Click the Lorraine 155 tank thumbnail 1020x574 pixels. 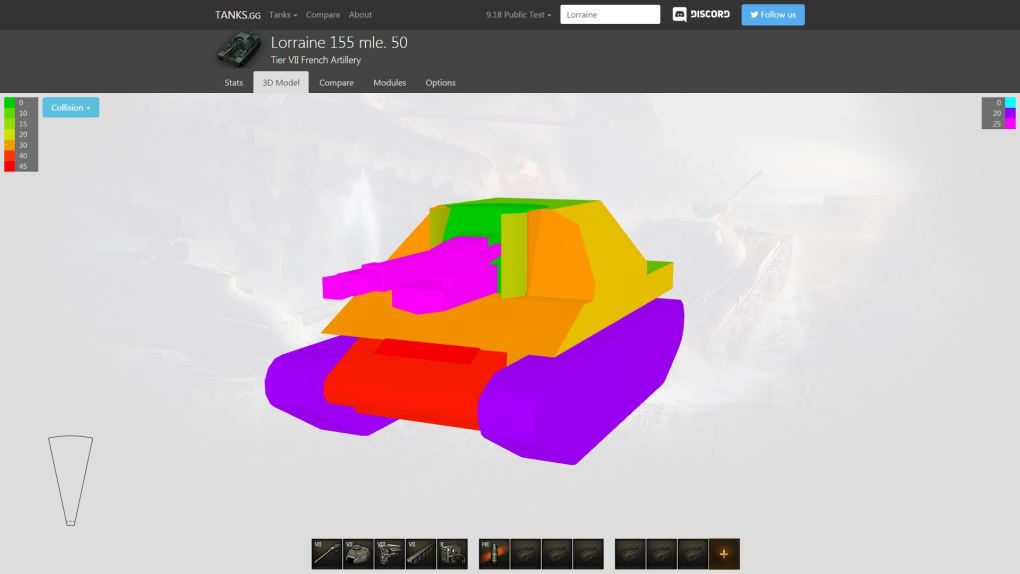pos(238,49)
